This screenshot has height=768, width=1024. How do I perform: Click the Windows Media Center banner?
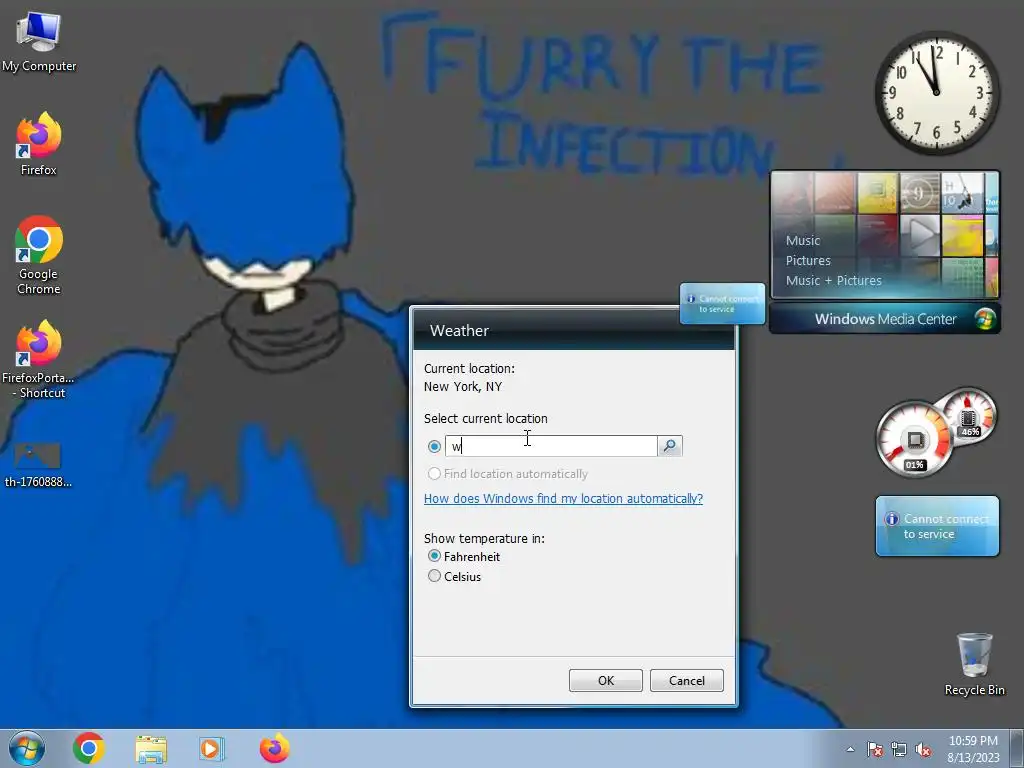[885, 319]
